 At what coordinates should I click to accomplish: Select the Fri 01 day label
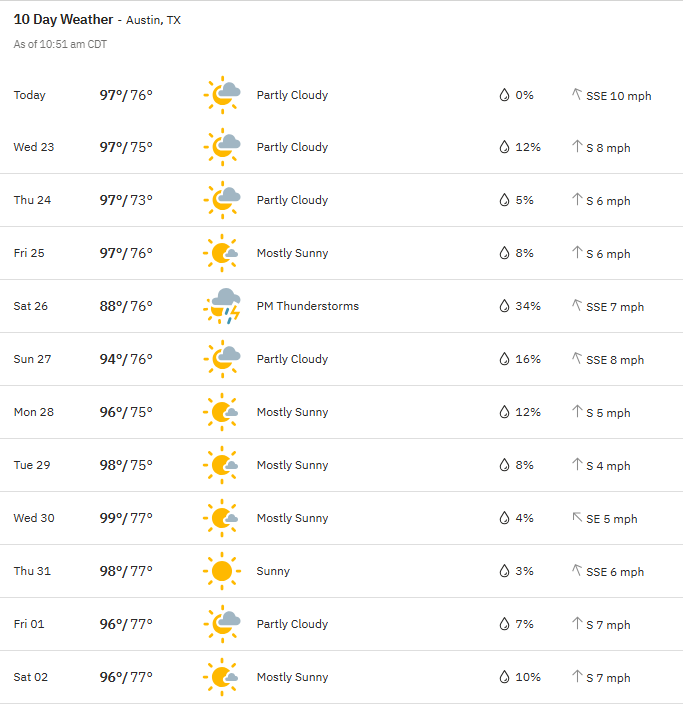tap(29, 624)
